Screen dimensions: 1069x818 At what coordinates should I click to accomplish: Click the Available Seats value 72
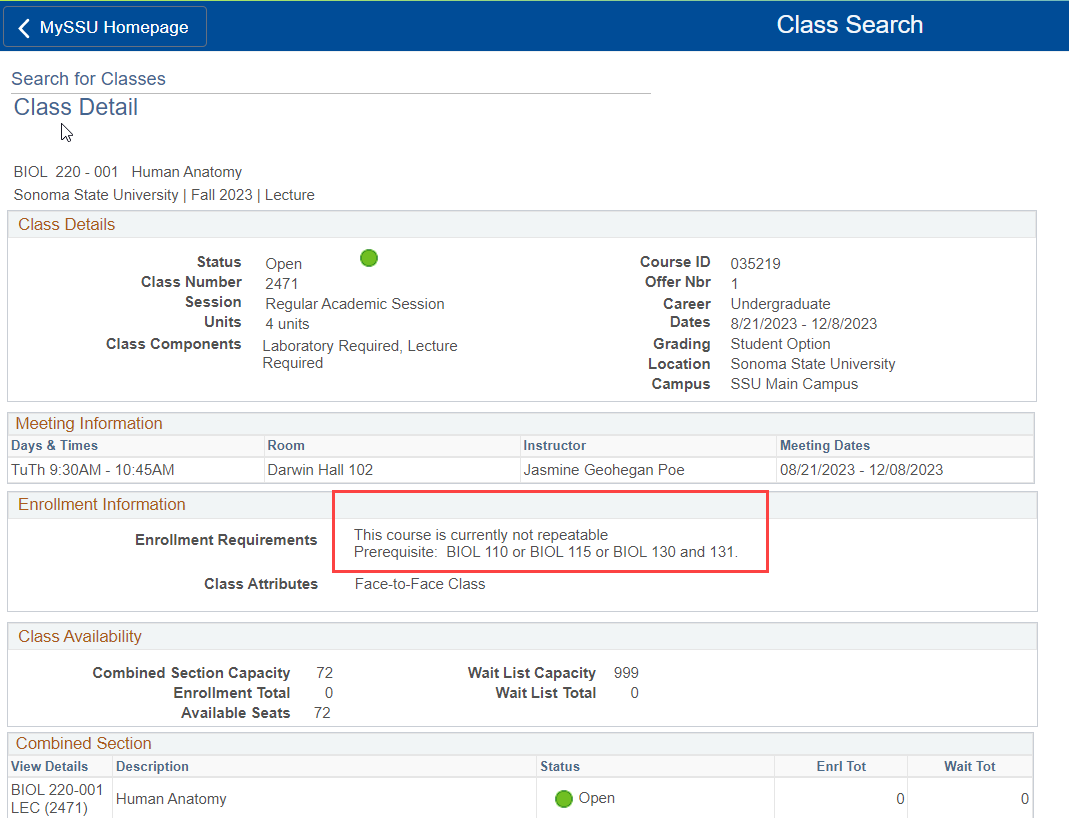pos(322,713)
